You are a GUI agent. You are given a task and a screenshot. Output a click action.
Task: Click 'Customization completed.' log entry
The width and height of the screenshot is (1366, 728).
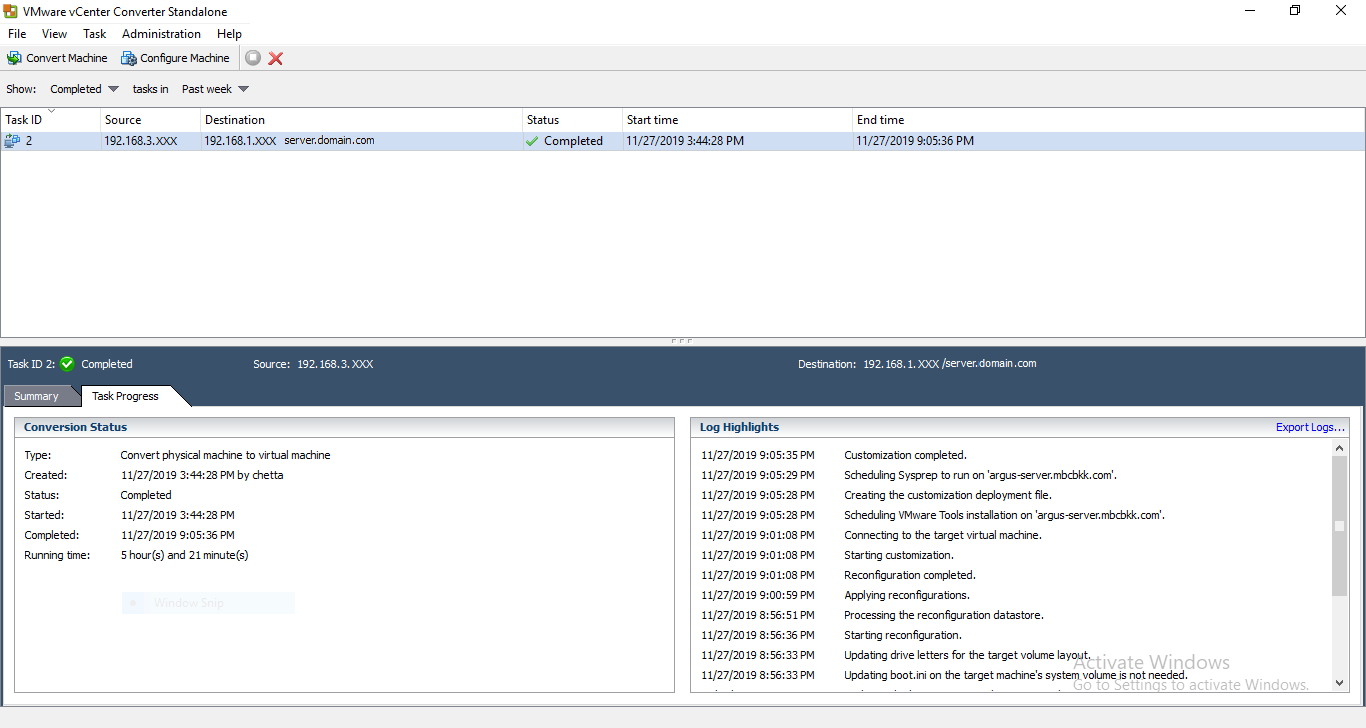pyautogui.click(x=905, y=455)
